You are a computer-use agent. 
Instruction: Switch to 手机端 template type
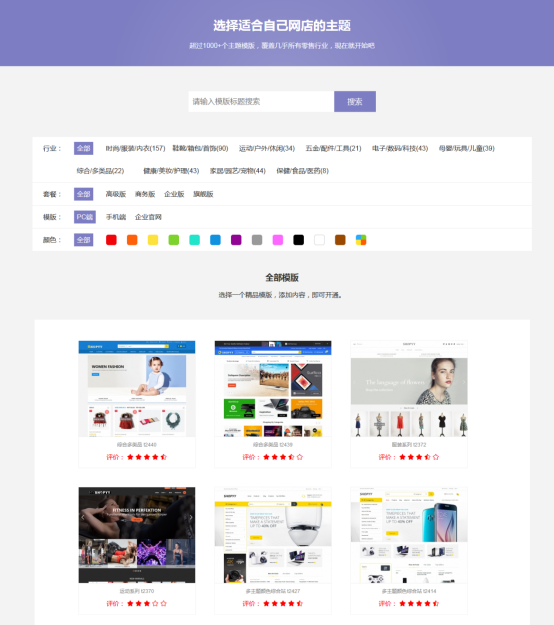click(116, 217)
